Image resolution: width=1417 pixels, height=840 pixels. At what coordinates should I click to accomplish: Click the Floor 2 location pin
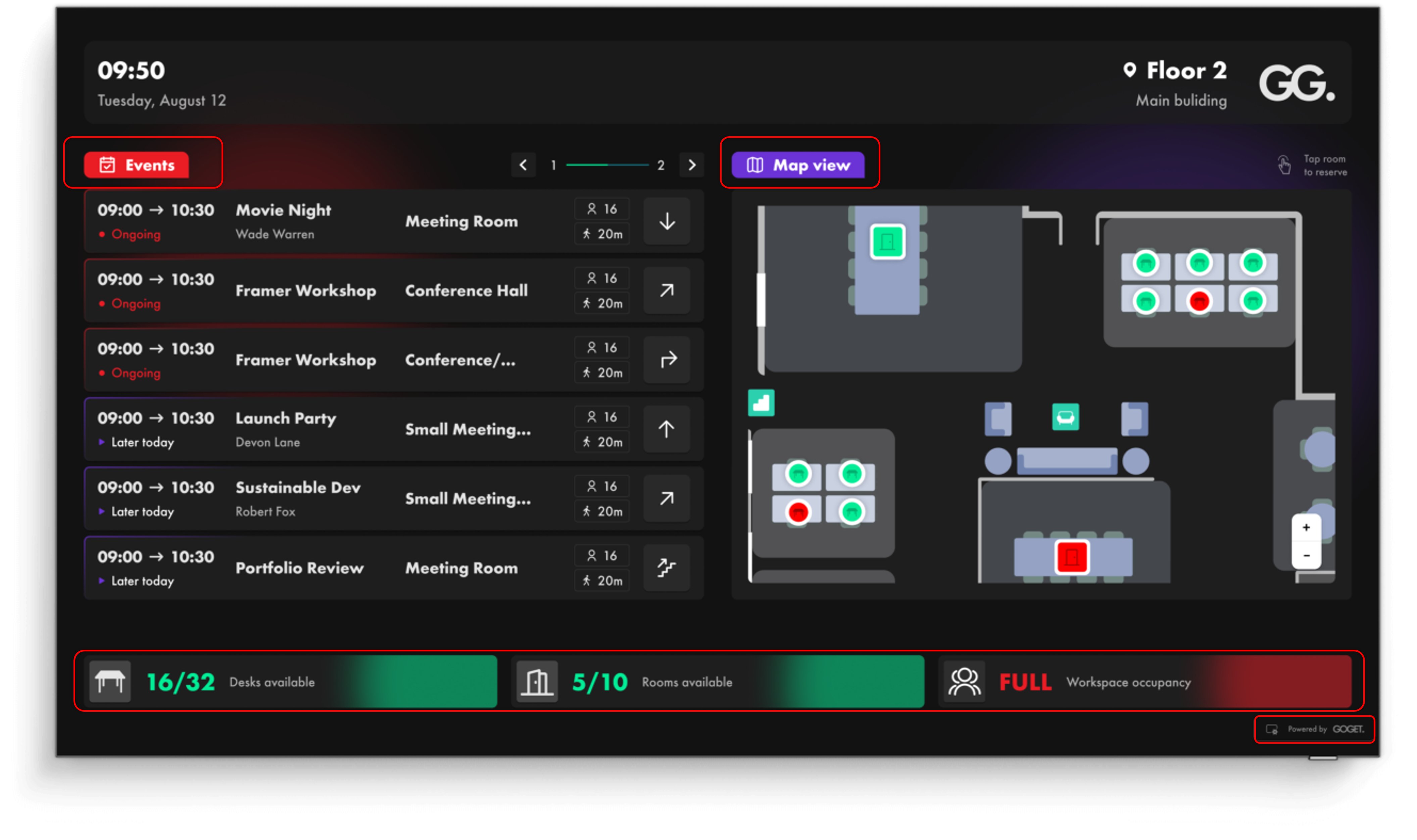(1130, 70)
